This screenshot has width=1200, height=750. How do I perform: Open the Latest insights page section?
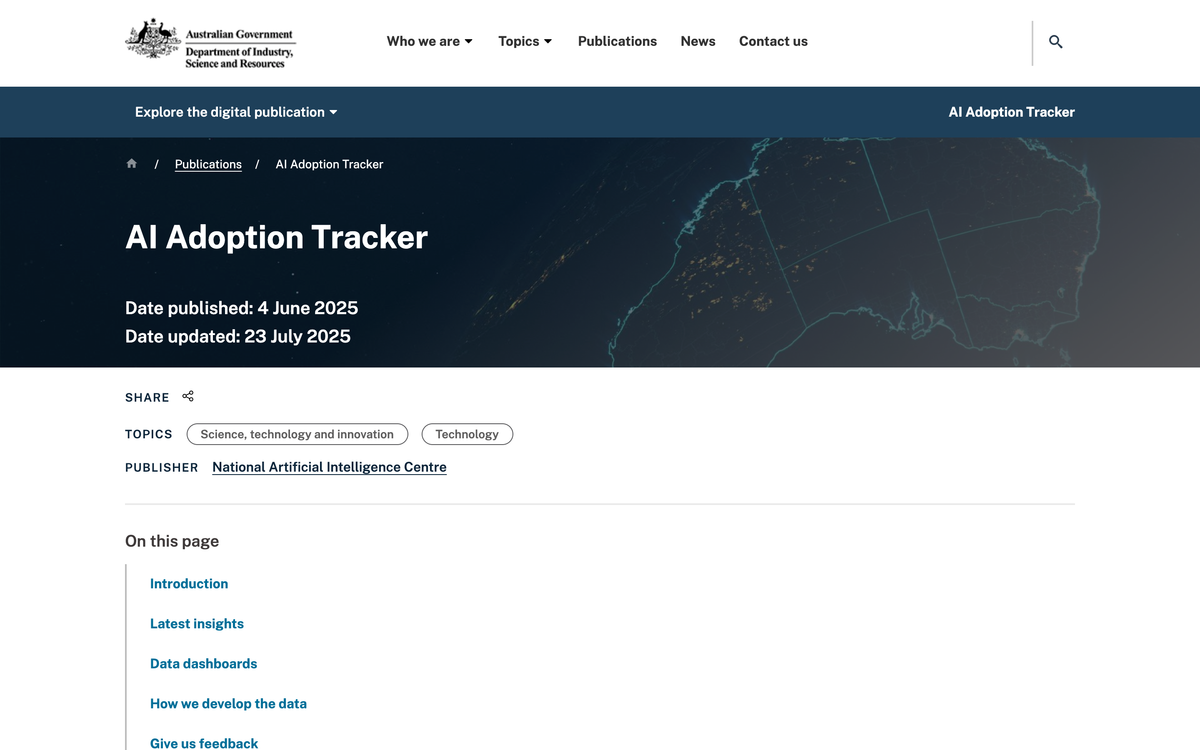click(197, 623)
